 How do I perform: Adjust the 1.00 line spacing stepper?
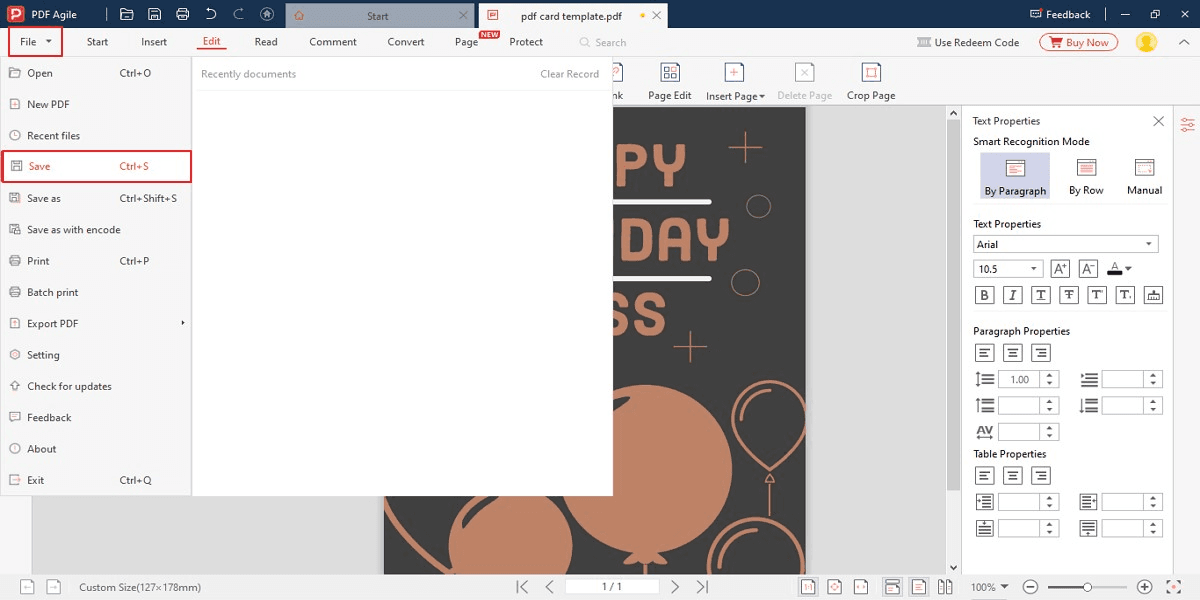1049,380
